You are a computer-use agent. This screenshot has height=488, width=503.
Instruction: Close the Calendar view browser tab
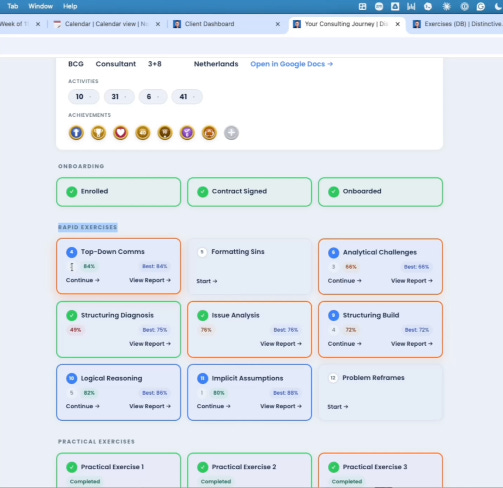coord(158,24)
